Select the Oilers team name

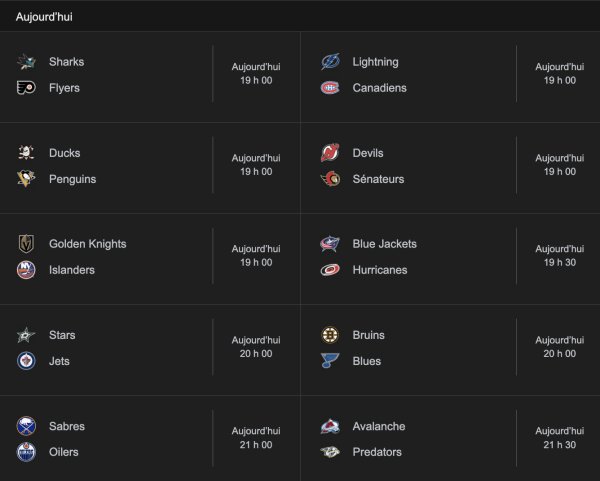[x=63, y=452]
